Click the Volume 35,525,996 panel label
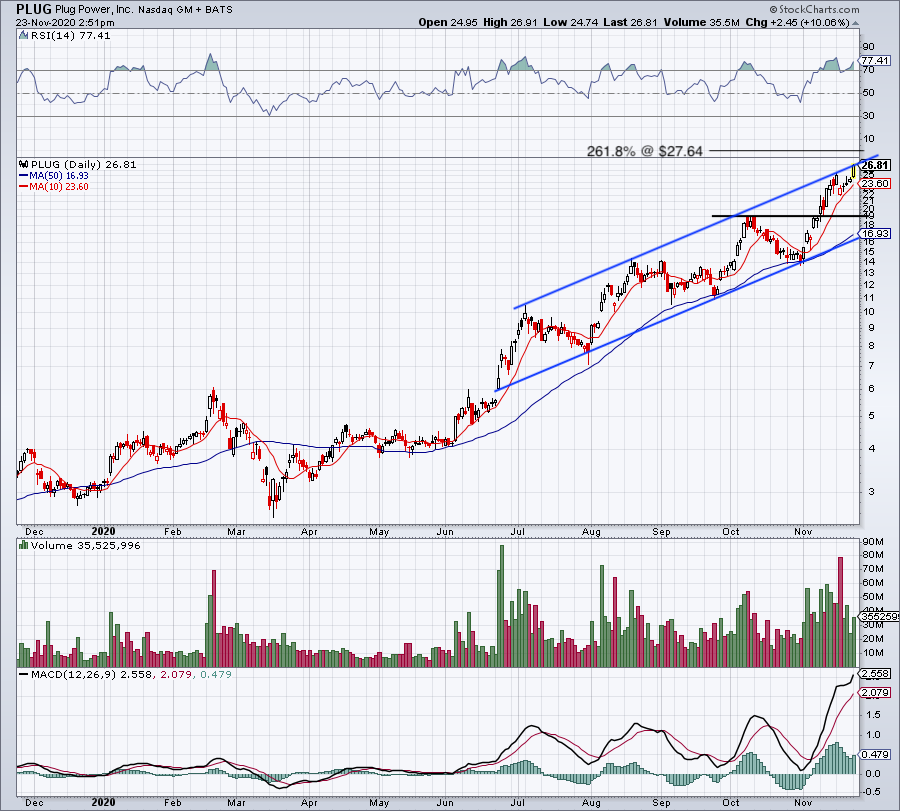The height and width of the screenshot is (811, 900). click(x=86, y=545)
